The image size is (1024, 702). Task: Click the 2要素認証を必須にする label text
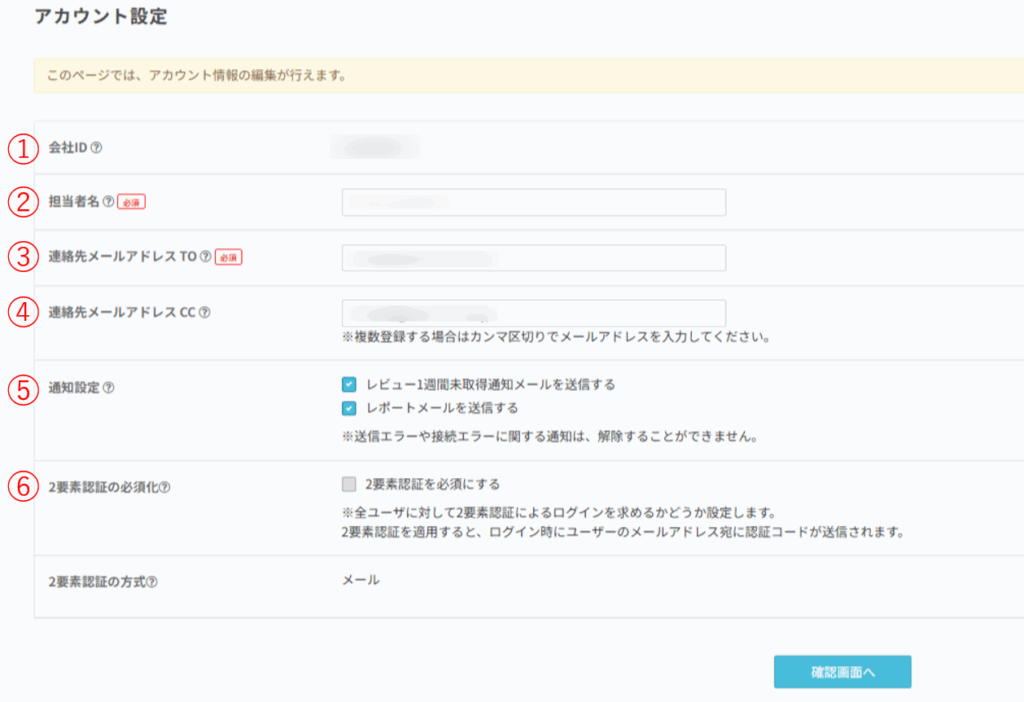[432, 484]
